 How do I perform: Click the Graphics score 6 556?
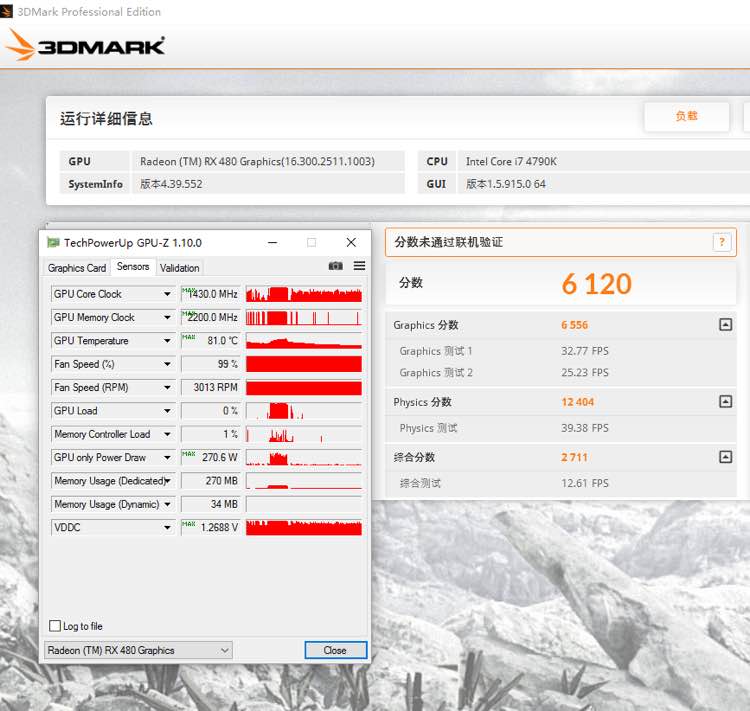coord(574,325)
